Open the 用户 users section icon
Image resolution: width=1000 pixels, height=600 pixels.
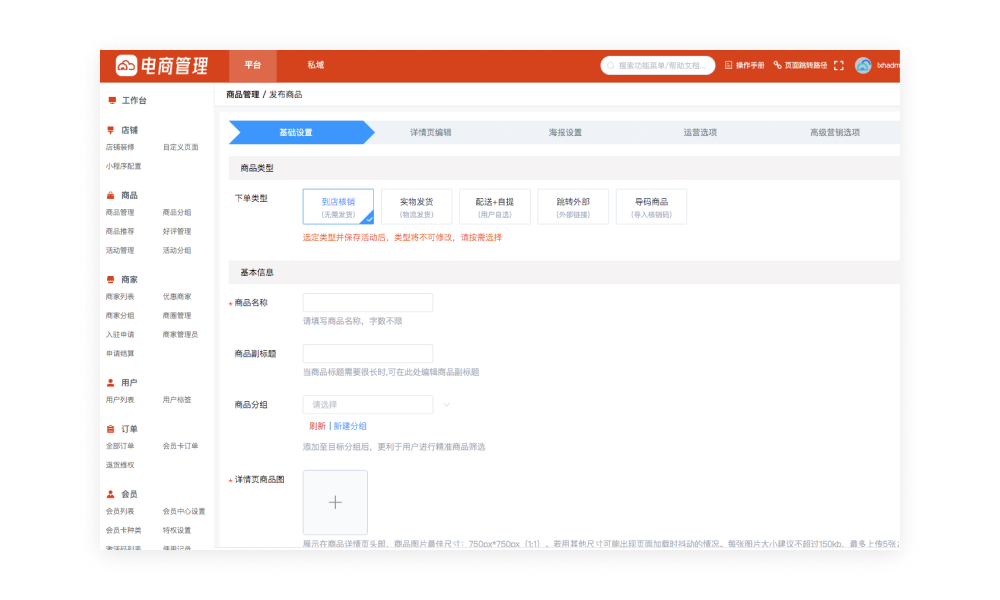point(113,381)
